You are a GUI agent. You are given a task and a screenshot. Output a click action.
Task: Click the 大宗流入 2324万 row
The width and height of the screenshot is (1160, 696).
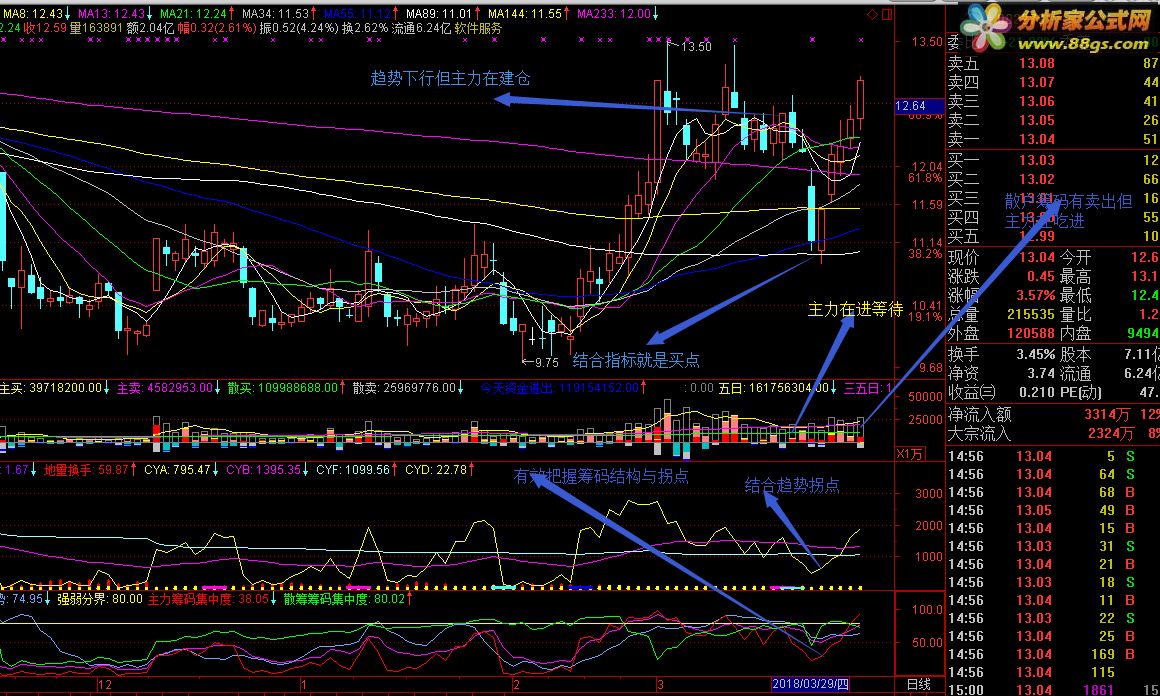(1053, 433)
